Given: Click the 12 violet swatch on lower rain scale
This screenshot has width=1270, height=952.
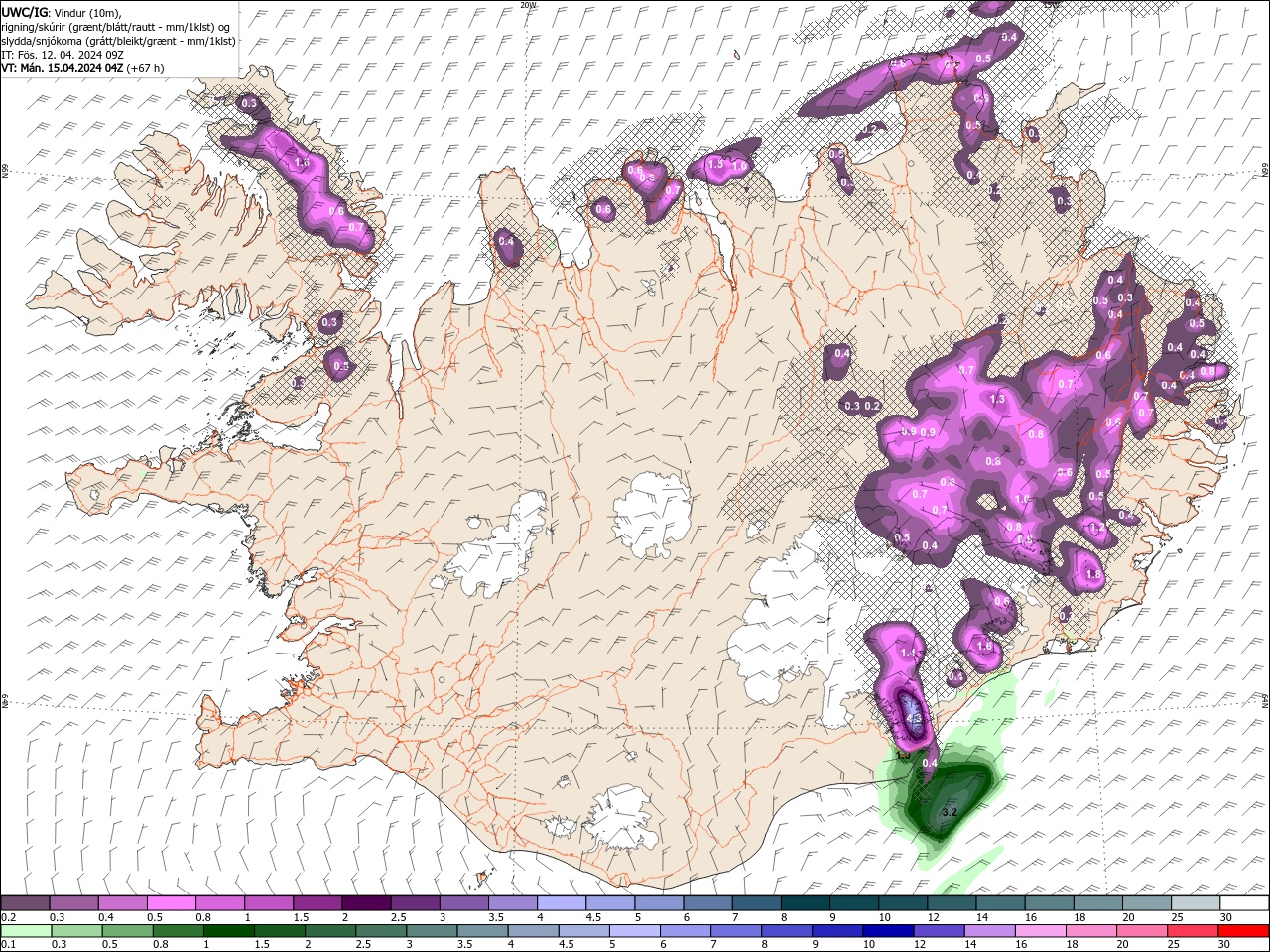Looking at the screenshot, I should pyautogui.click(x=940, y=931).
